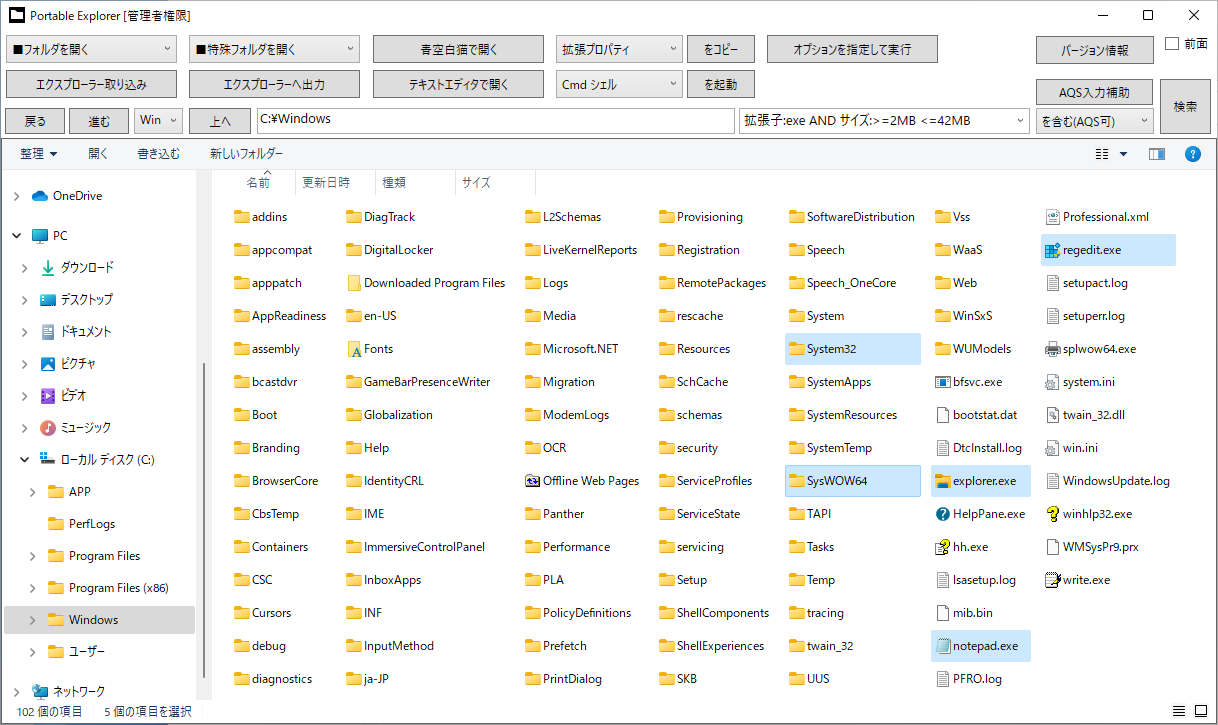Viewport: 1218px width, 725px height.
Task: Select the winhlp32.exe icon
Action: pos(1051,514)
